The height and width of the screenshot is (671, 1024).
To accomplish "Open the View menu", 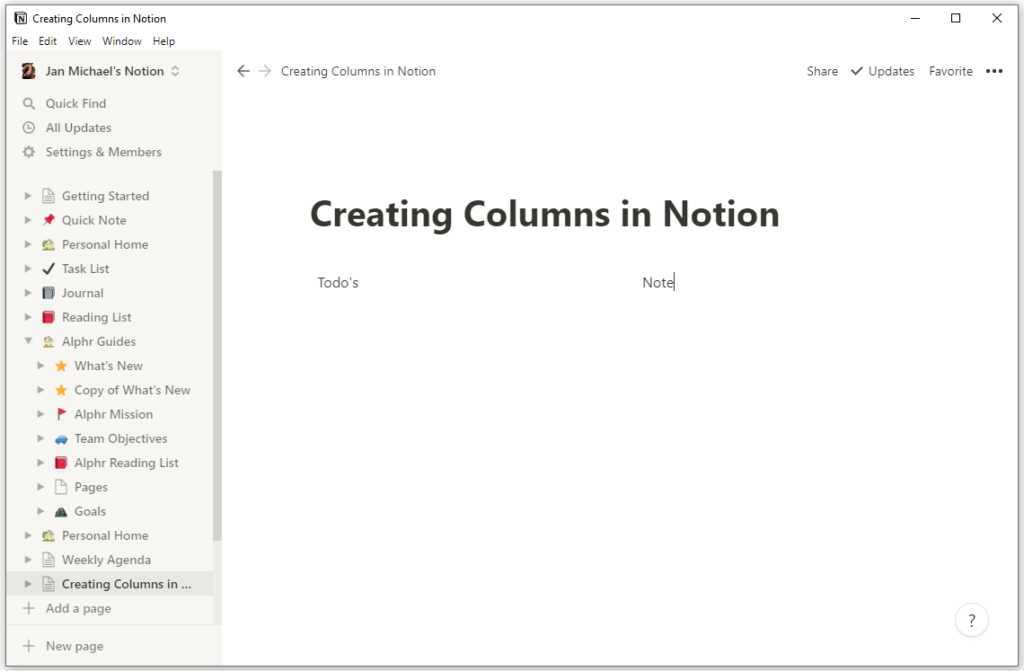I will click(79, 41).
